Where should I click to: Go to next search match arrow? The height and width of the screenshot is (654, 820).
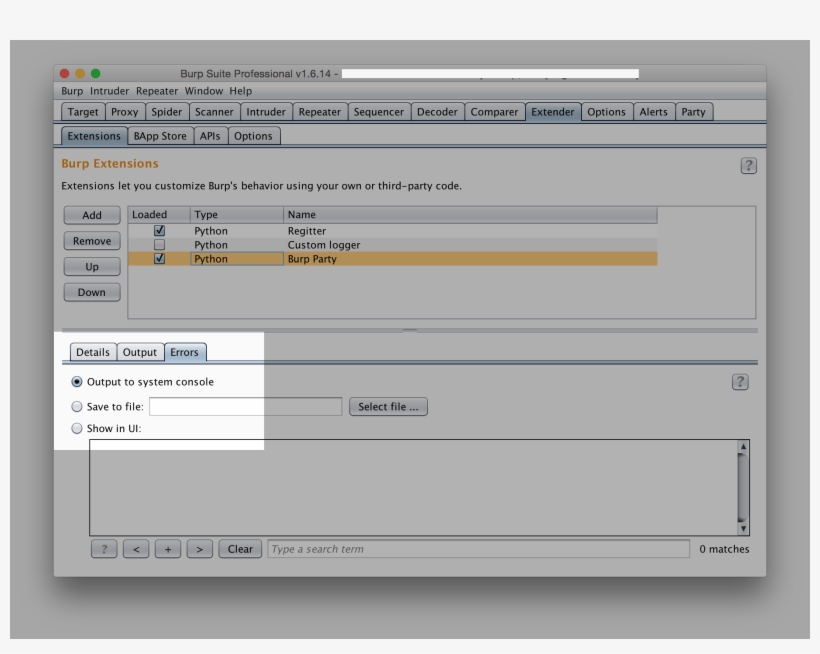coord(200,549)
